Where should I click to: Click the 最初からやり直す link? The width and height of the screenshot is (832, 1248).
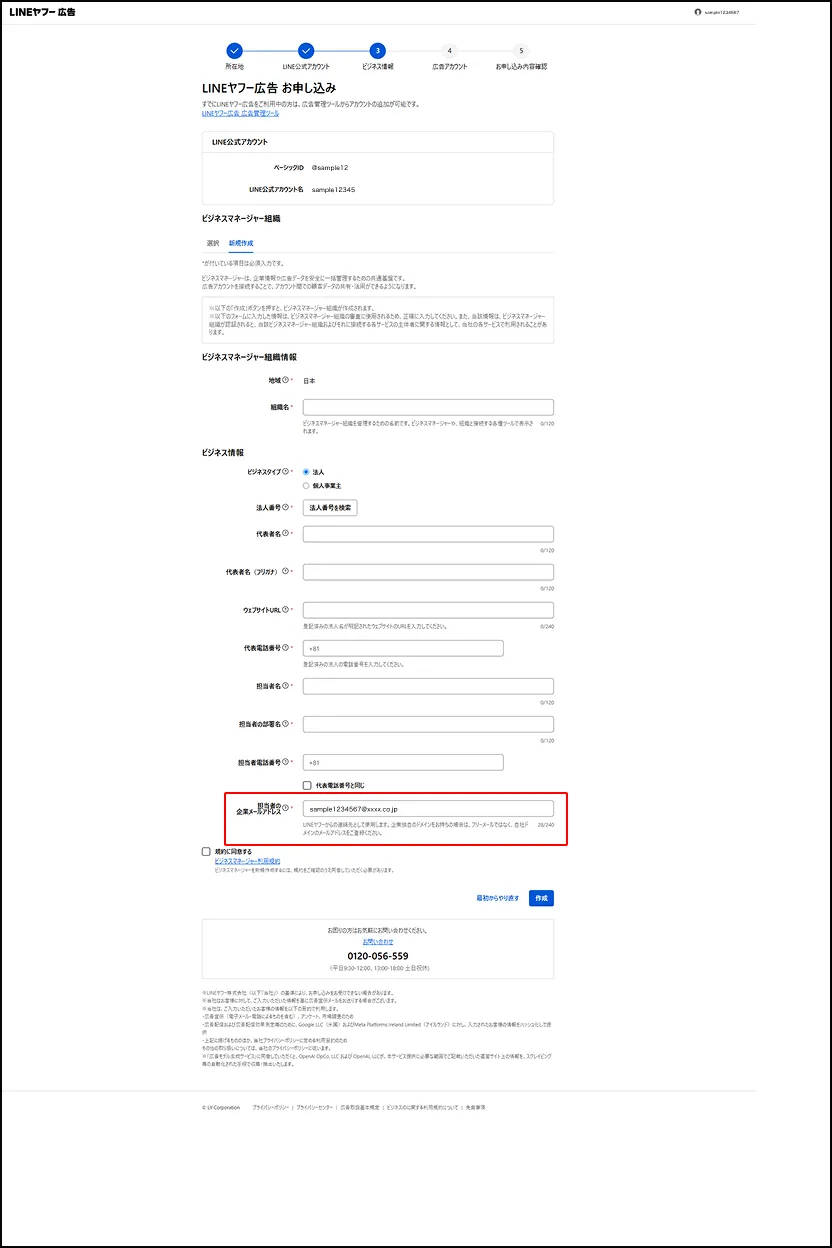point(498,898)
